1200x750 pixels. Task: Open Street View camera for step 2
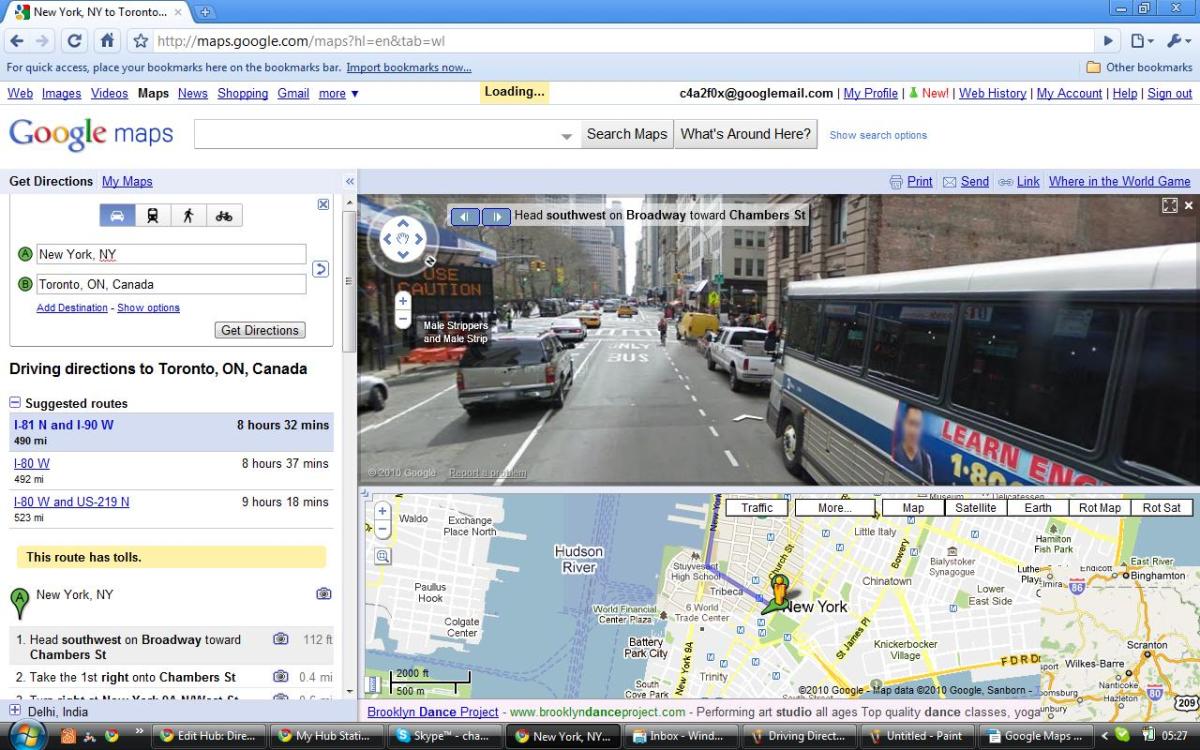(281, 677)
